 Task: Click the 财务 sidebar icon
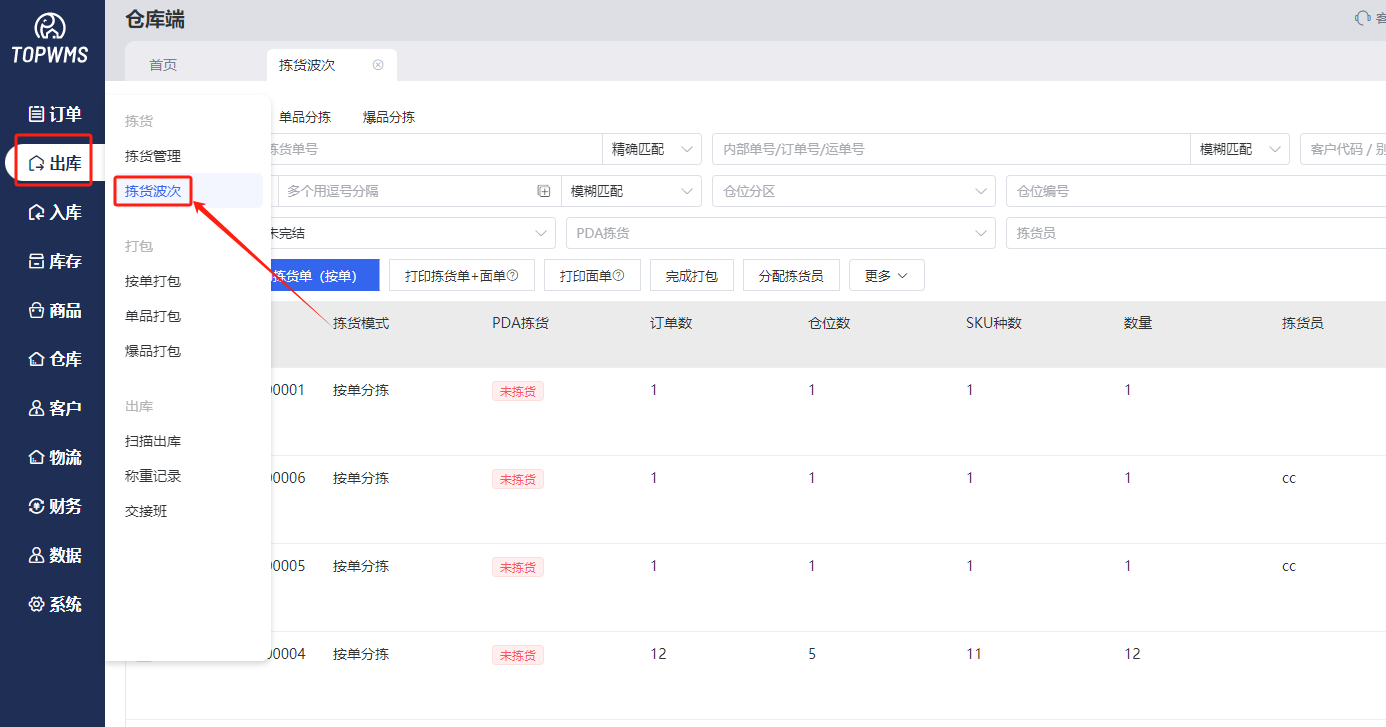(x=36, y=506)
